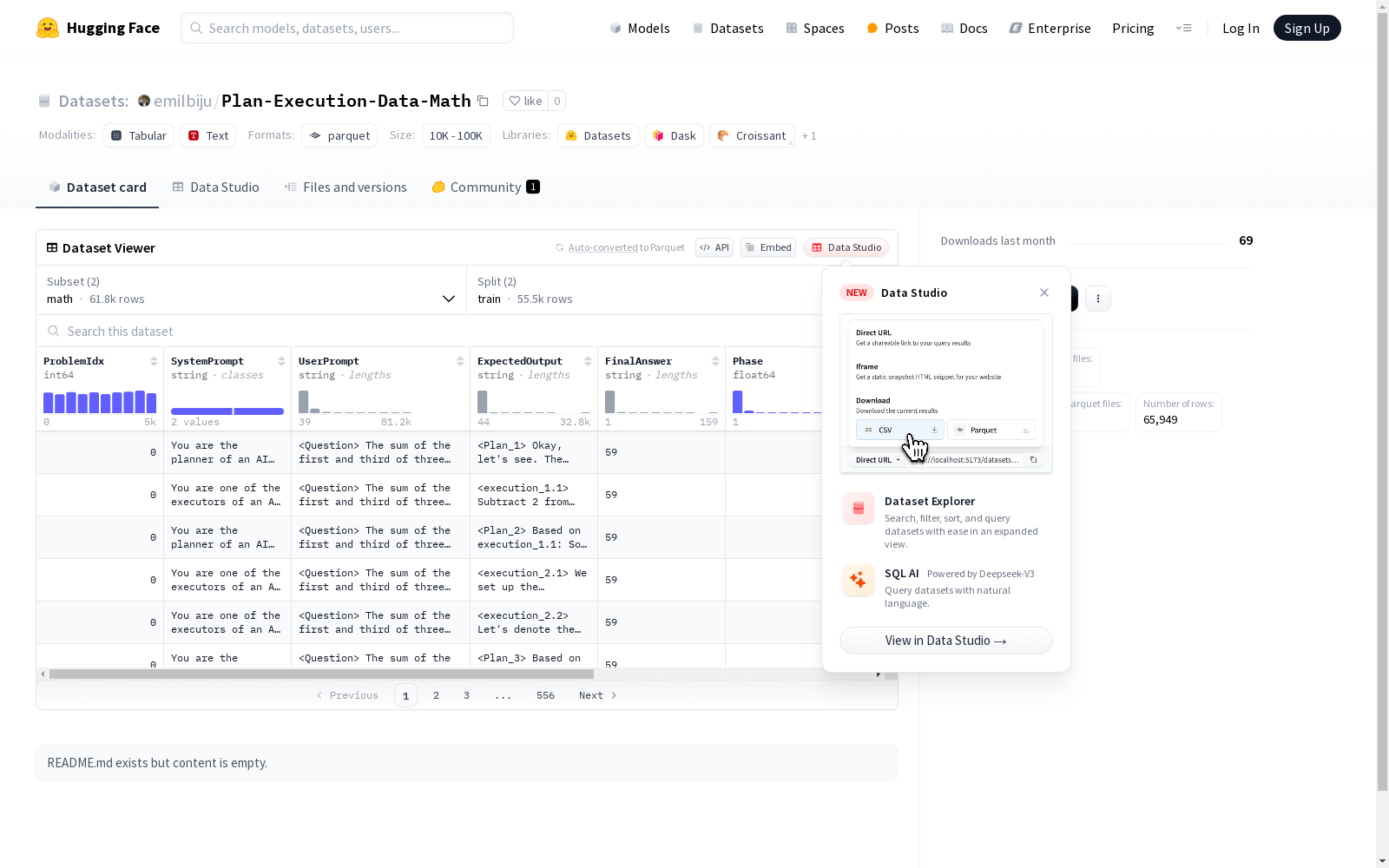The width and height of the screenshot is (1389, 868).
Task: Click the Dataset Explorer icon
Action: tap(859, 509)
